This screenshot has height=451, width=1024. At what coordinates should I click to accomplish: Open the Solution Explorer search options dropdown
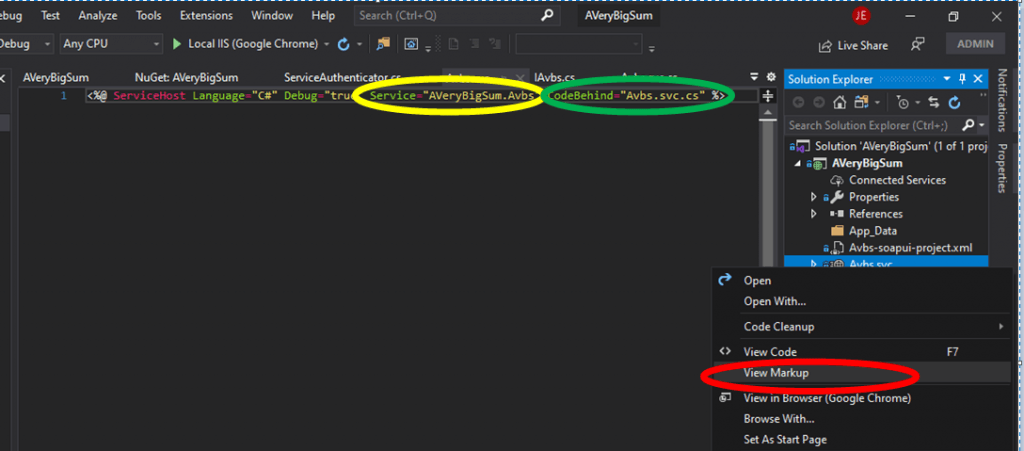(x=981, y=125)
